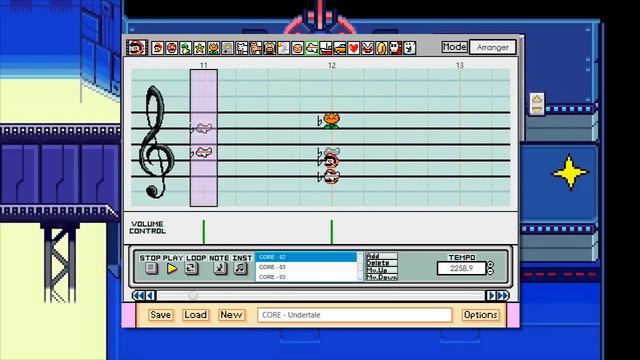Click the Fire Flower note at measure 12
This screenshot has width=640, height=360.
pos(331,120)
